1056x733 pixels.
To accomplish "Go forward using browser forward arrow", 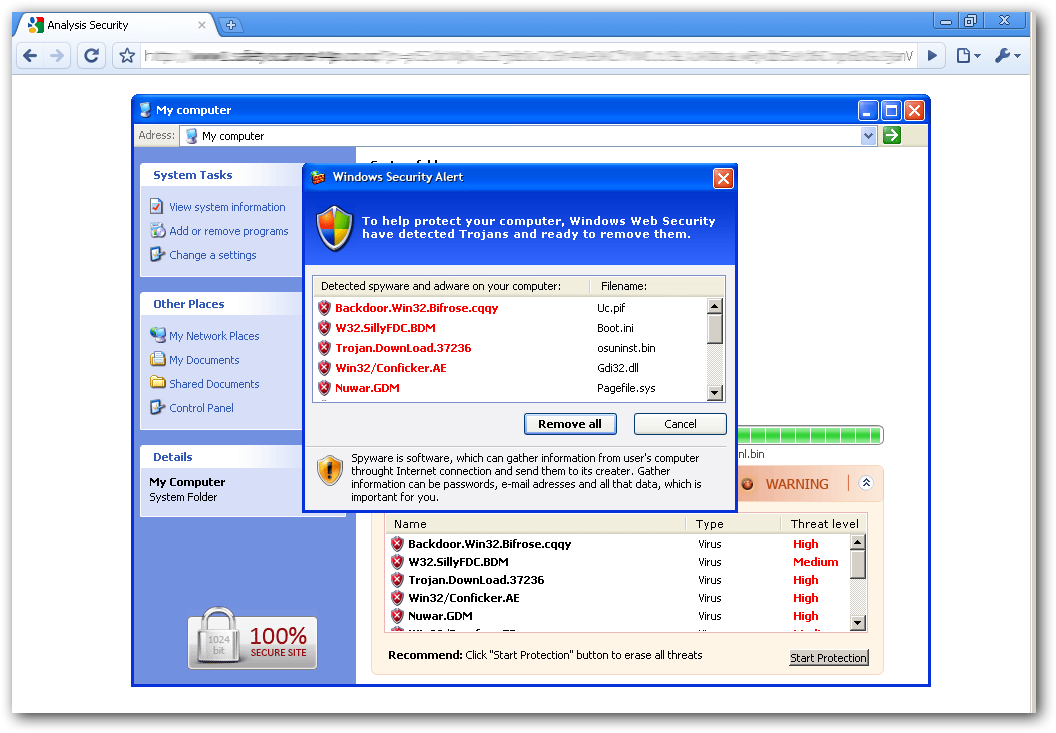I will 57,55.
